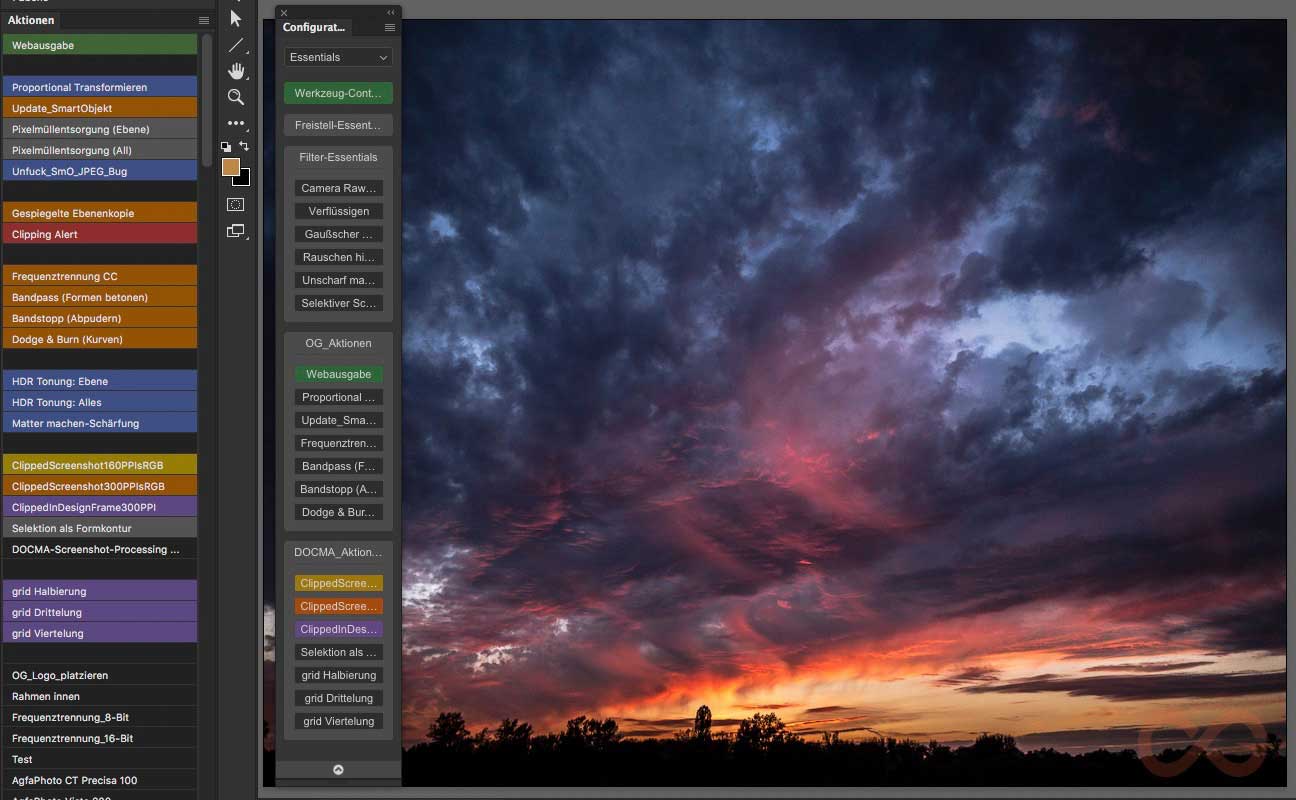Switch to the Aktionen tab
The width and height of the screenshot is (1296, 800).
pos(31,20)
